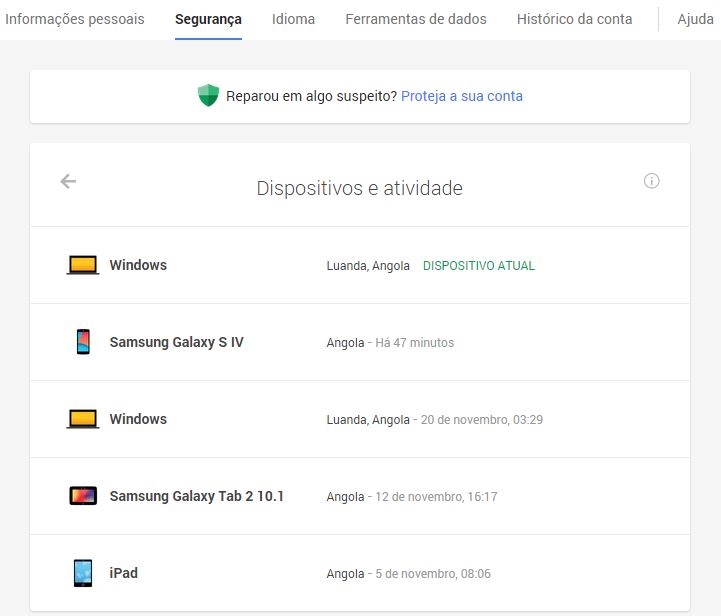Click the 'Há 47 minutos' activity text
Image resolution: width=721 pixels, height=616 pixels.
pyautogui.click(x=415, y=343)
